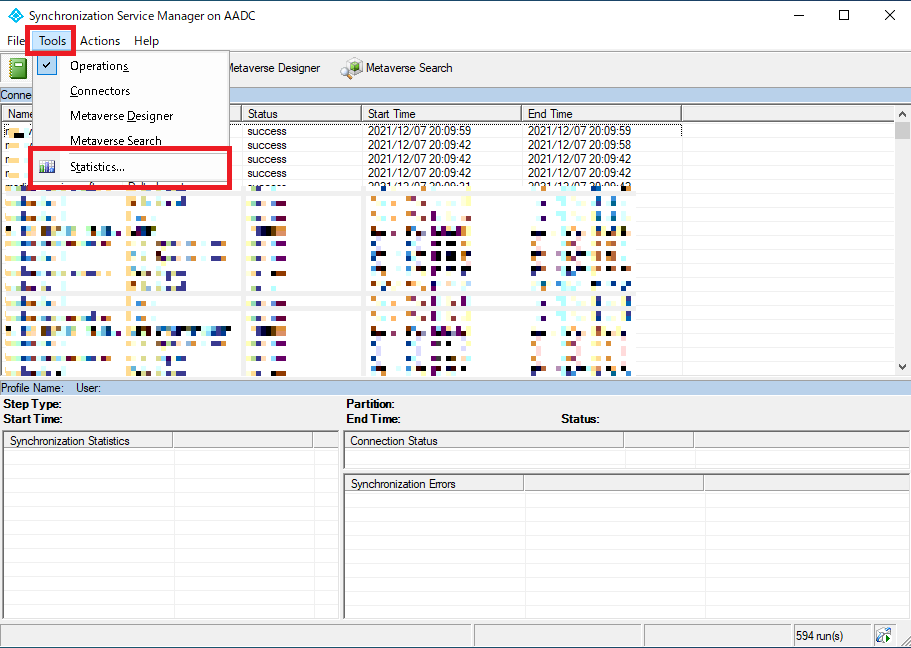The width and height of the screenshot is (911, 648).
Task: Click the green Operations book icon
Action: [18, 69]
